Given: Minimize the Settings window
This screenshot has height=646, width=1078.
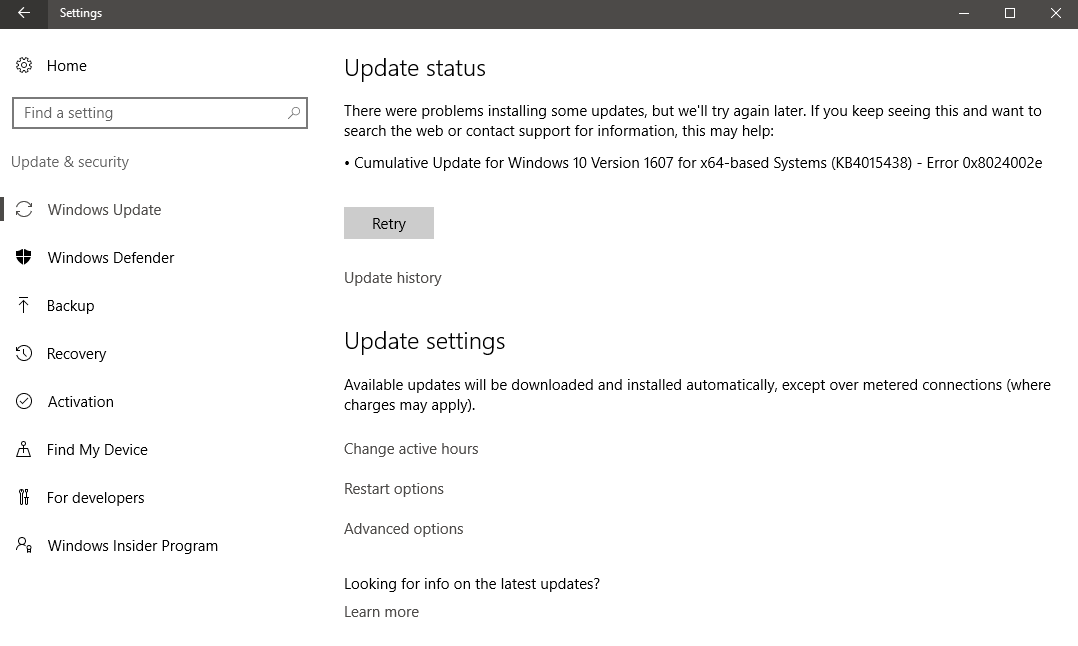Looking at the screenshot, I should [964, 13].
